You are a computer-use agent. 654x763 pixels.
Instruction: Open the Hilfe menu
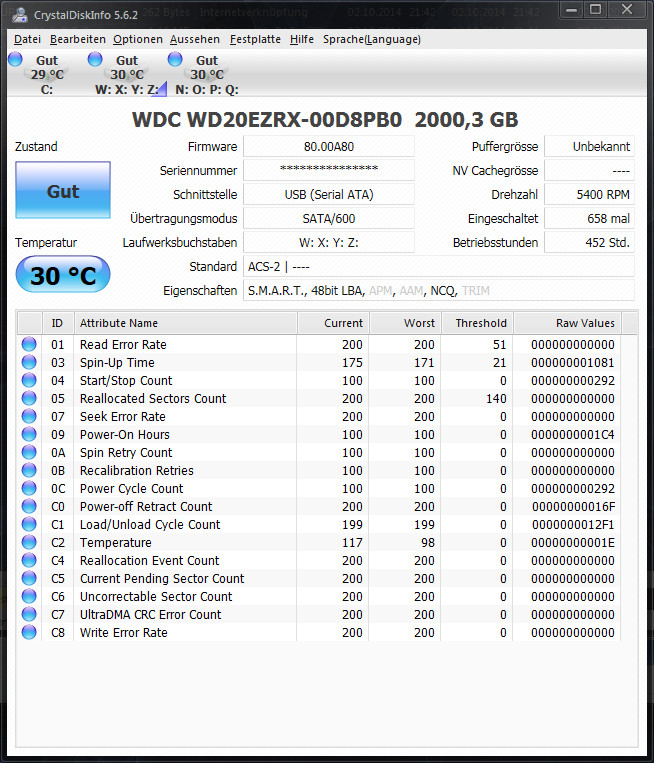pyautogui.click(x=302, y=39)
